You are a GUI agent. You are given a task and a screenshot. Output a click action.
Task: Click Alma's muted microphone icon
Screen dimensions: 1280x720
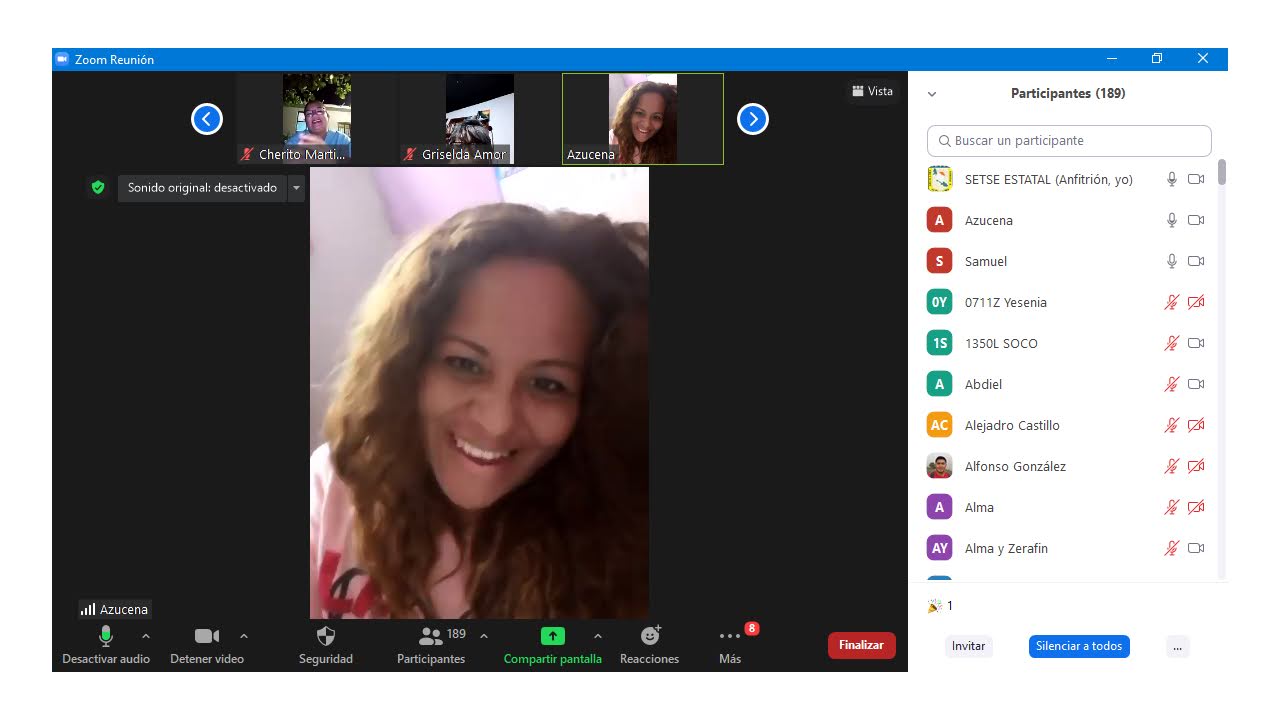tap(1172, 508)
